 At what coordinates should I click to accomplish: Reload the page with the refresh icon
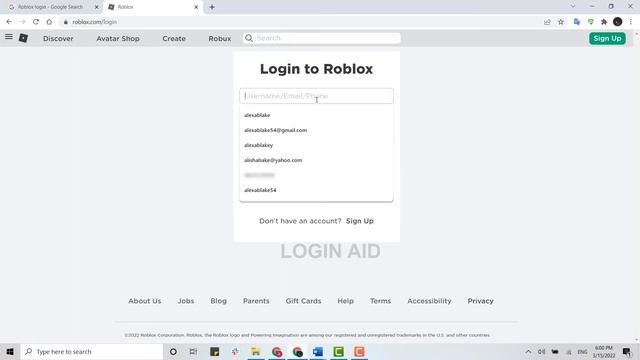click(36, 22)
